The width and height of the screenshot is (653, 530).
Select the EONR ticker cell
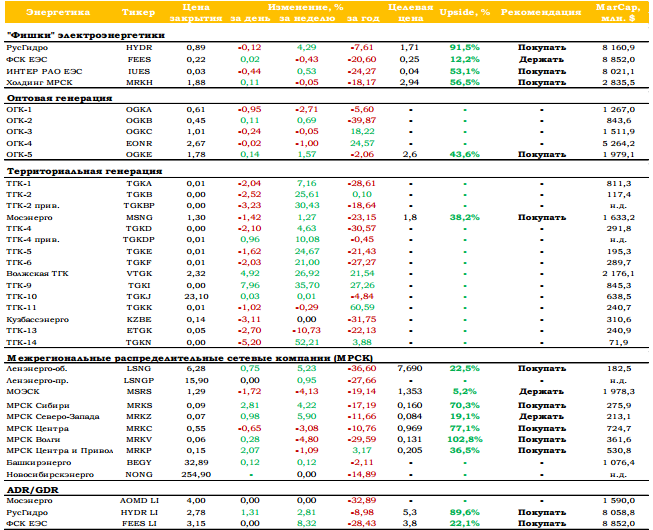(139, 143)
